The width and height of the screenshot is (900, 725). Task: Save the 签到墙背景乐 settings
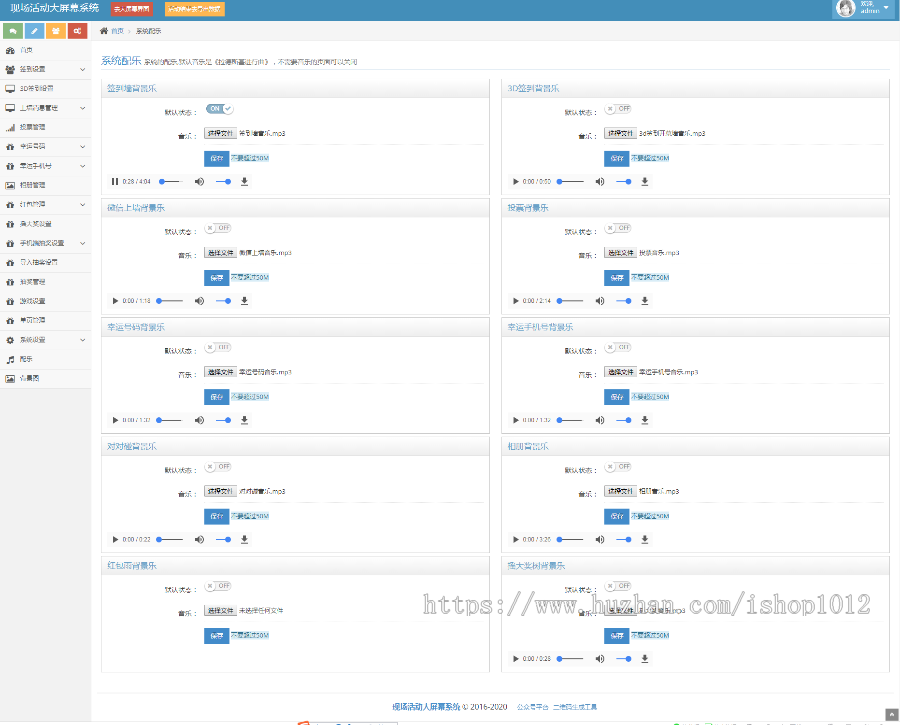[216, 158]
